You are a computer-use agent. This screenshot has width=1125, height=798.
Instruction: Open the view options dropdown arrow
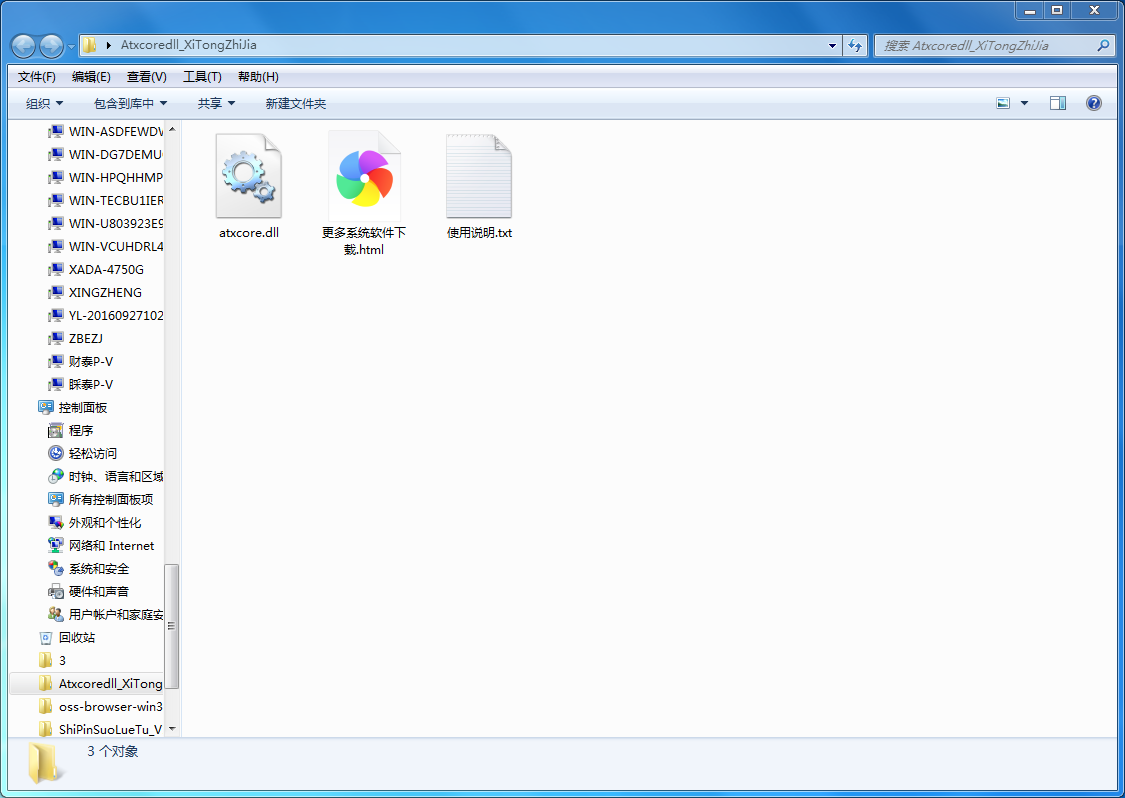point(1025,103)
